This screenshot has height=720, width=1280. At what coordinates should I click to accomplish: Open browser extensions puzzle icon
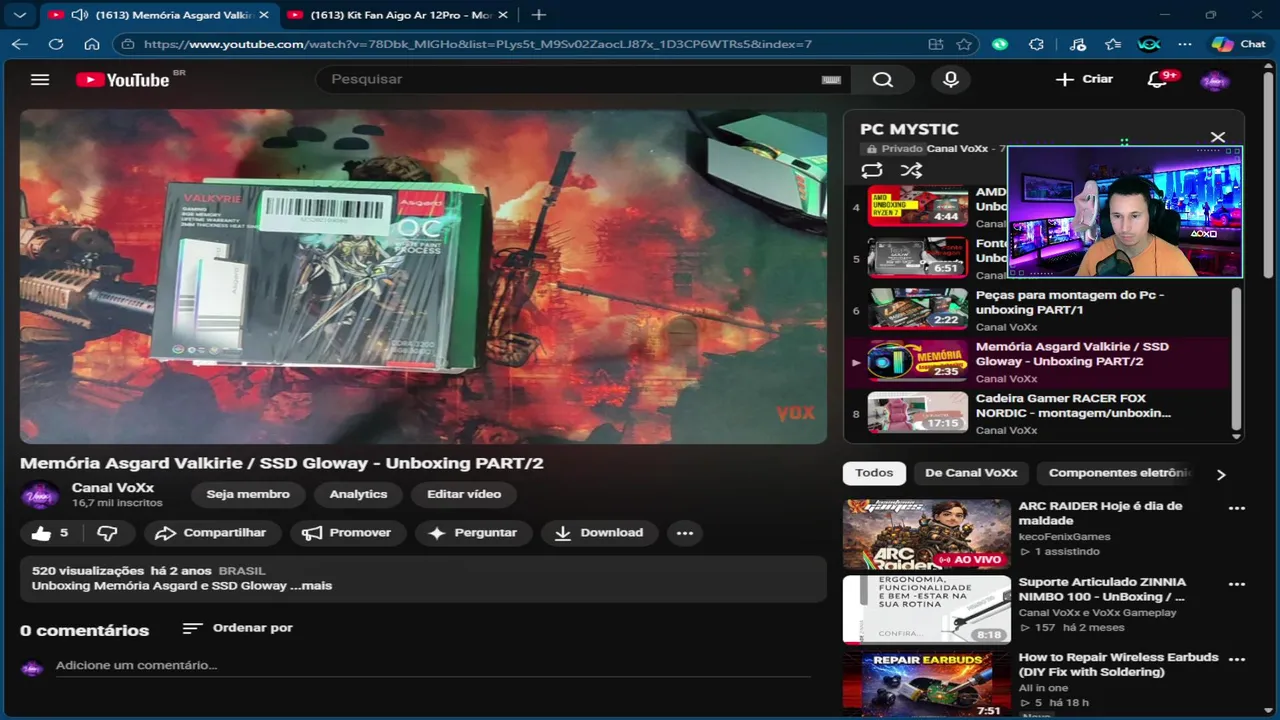tap(1036, 44)
